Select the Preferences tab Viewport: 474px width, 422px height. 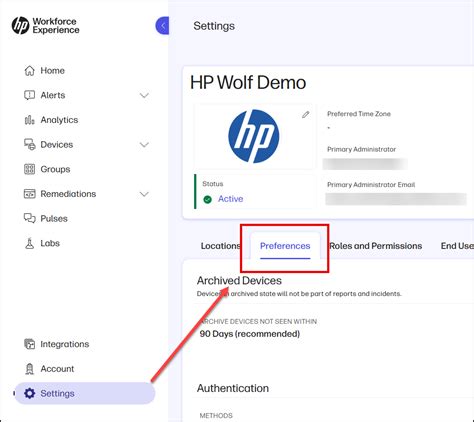(x=285, y=246)
